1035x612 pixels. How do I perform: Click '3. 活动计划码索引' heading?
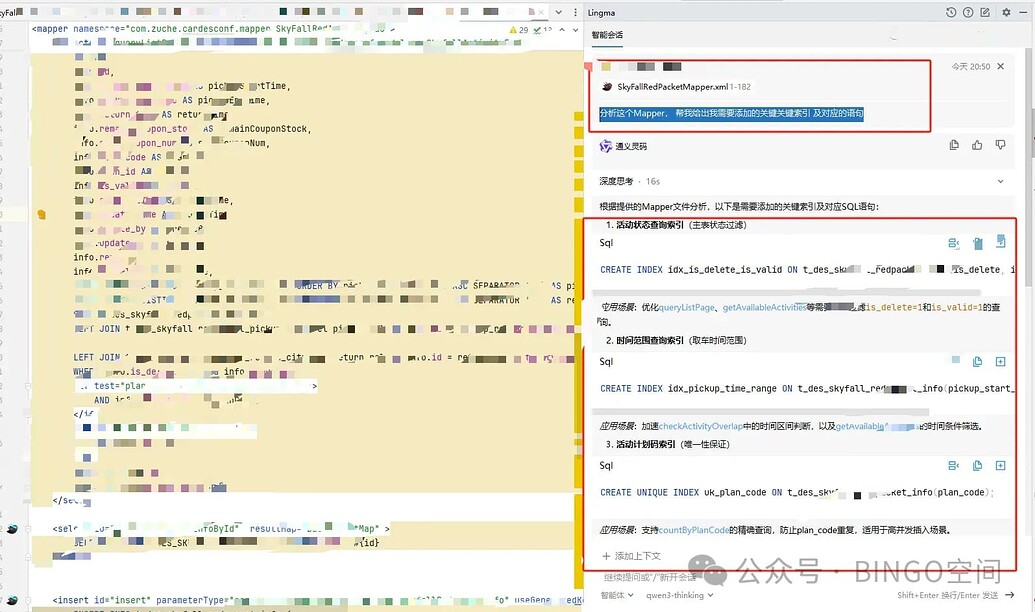(667, 444)
